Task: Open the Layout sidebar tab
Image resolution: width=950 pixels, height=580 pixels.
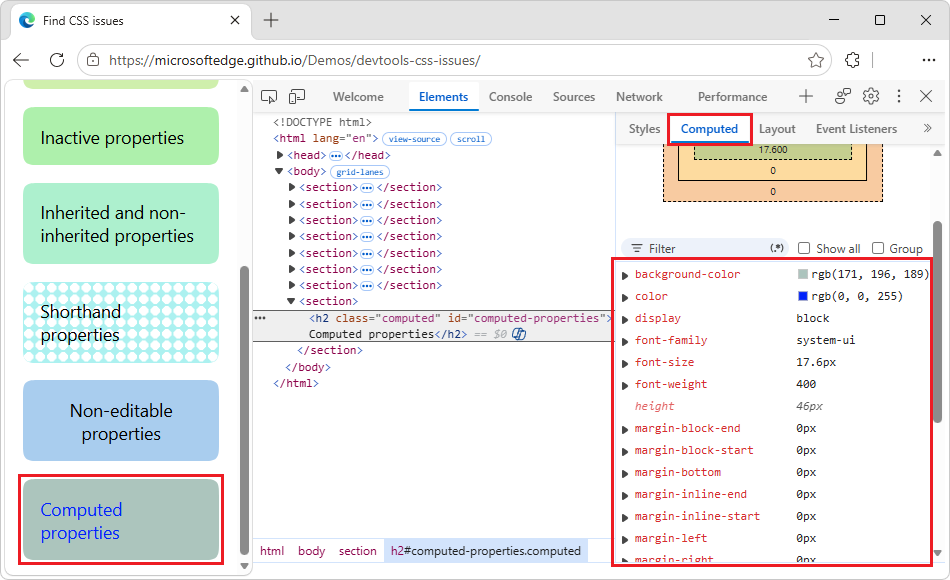Action: [x=777, y=128]
